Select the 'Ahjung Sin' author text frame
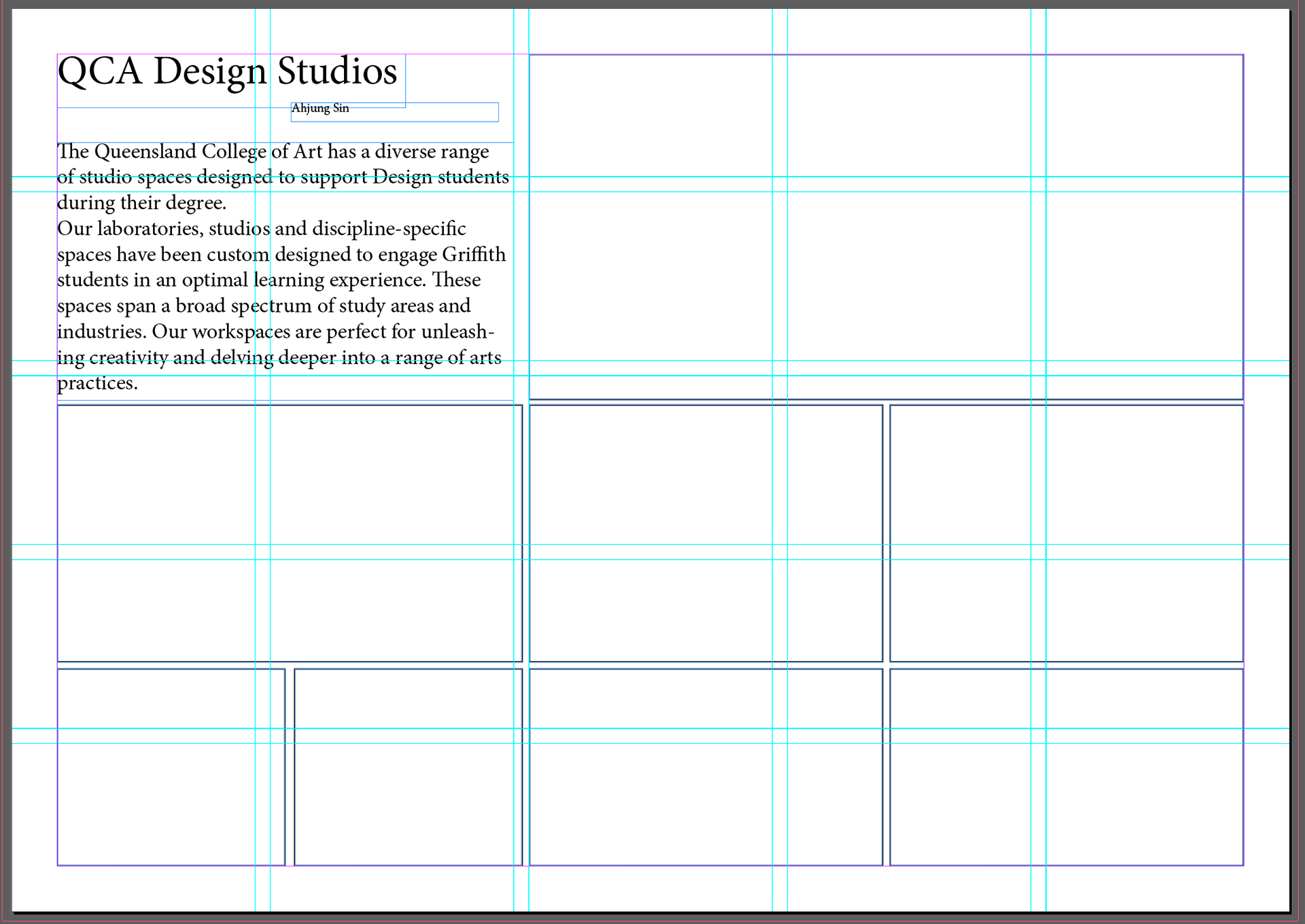This screenshot has height=924, width=1305. 395,112
